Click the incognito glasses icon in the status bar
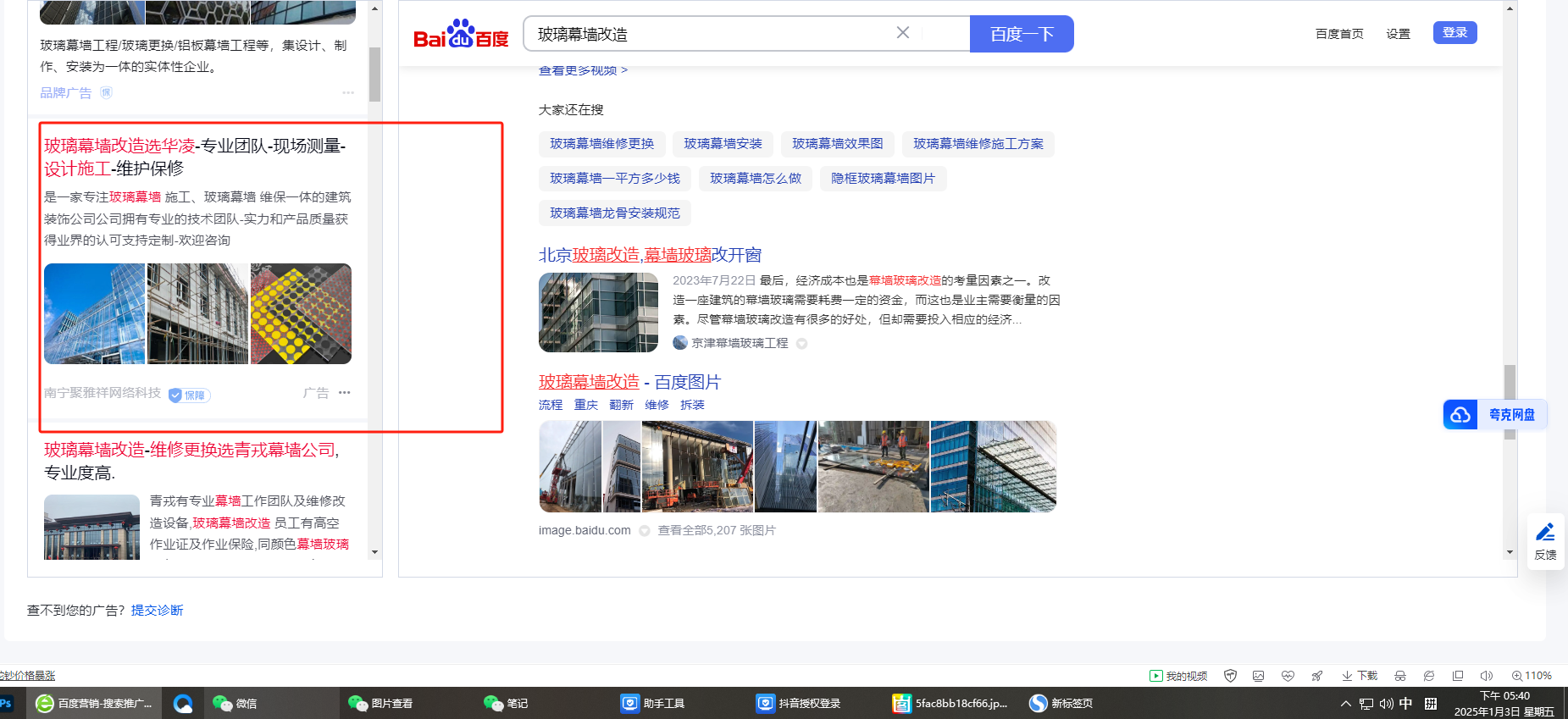1568x719 pixels. tap(1400, 676)
